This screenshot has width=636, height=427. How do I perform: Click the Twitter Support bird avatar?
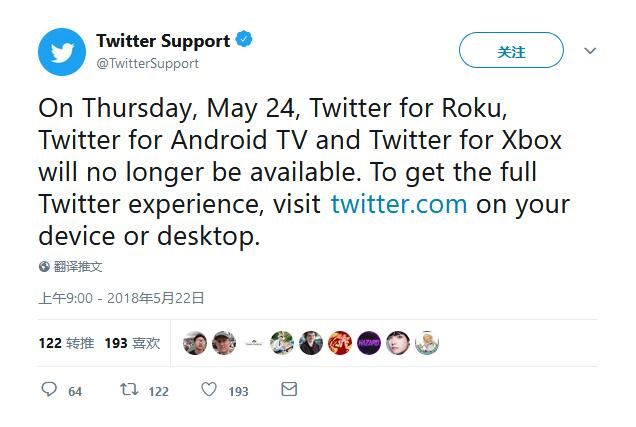(62, 51)
